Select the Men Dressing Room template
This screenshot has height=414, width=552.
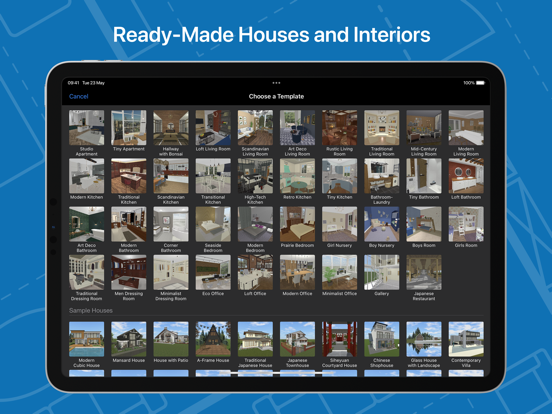(x=129, y=272)
